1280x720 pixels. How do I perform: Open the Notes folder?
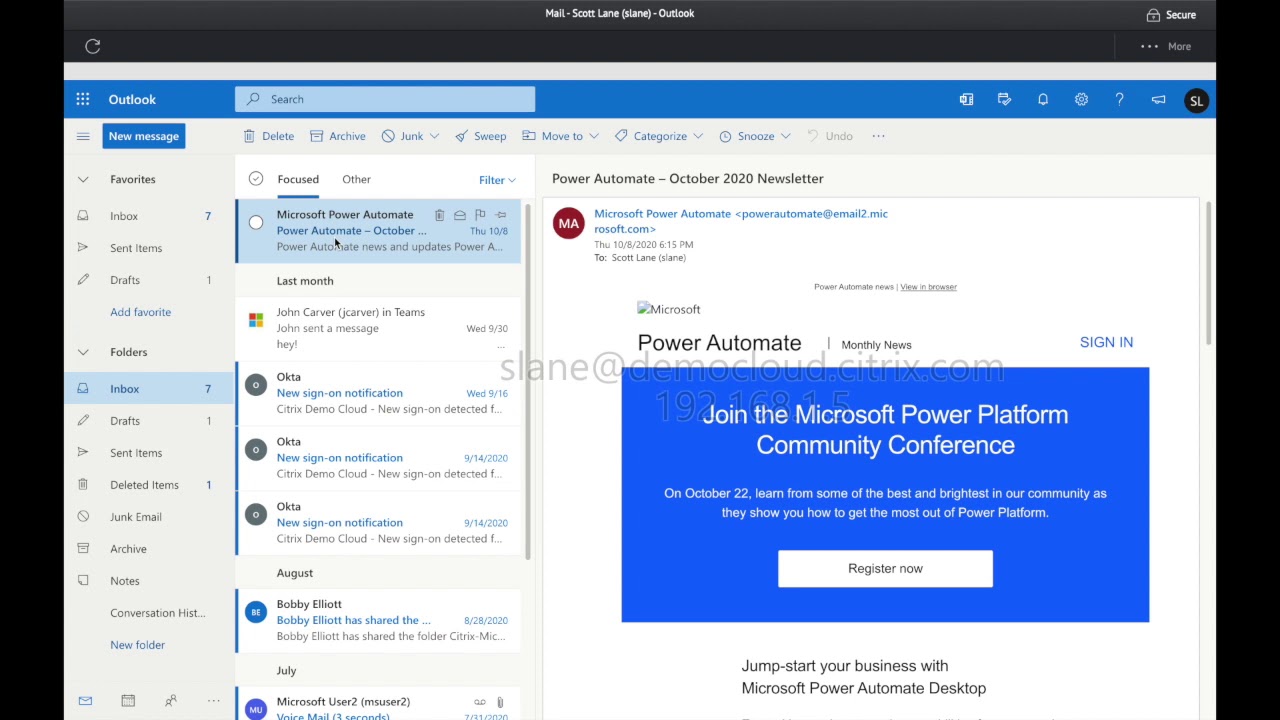(x=149, y=581)
